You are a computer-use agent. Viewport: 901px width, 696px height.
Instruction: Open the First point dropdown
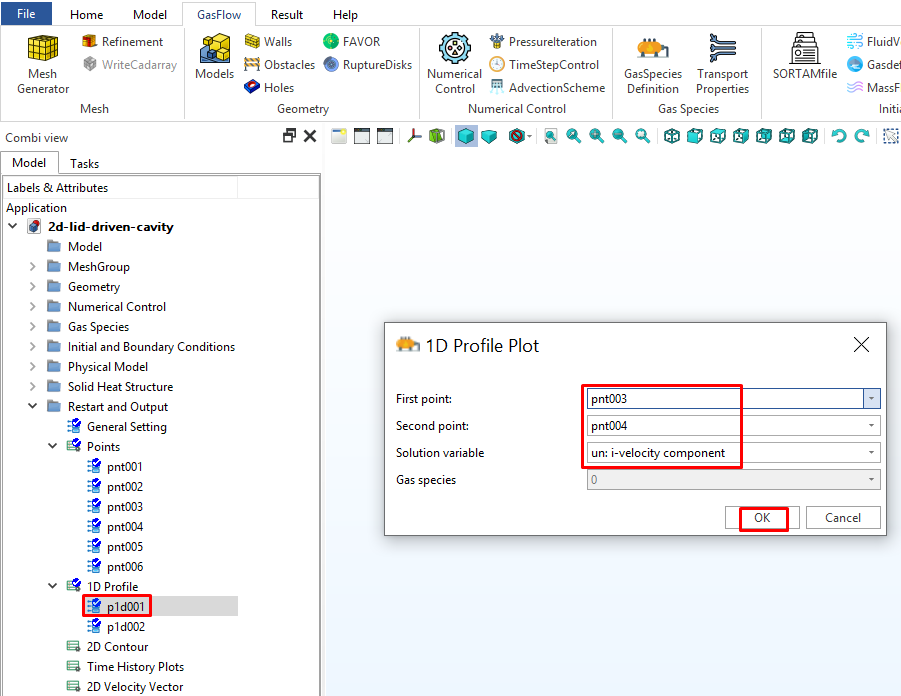(872, 398)
